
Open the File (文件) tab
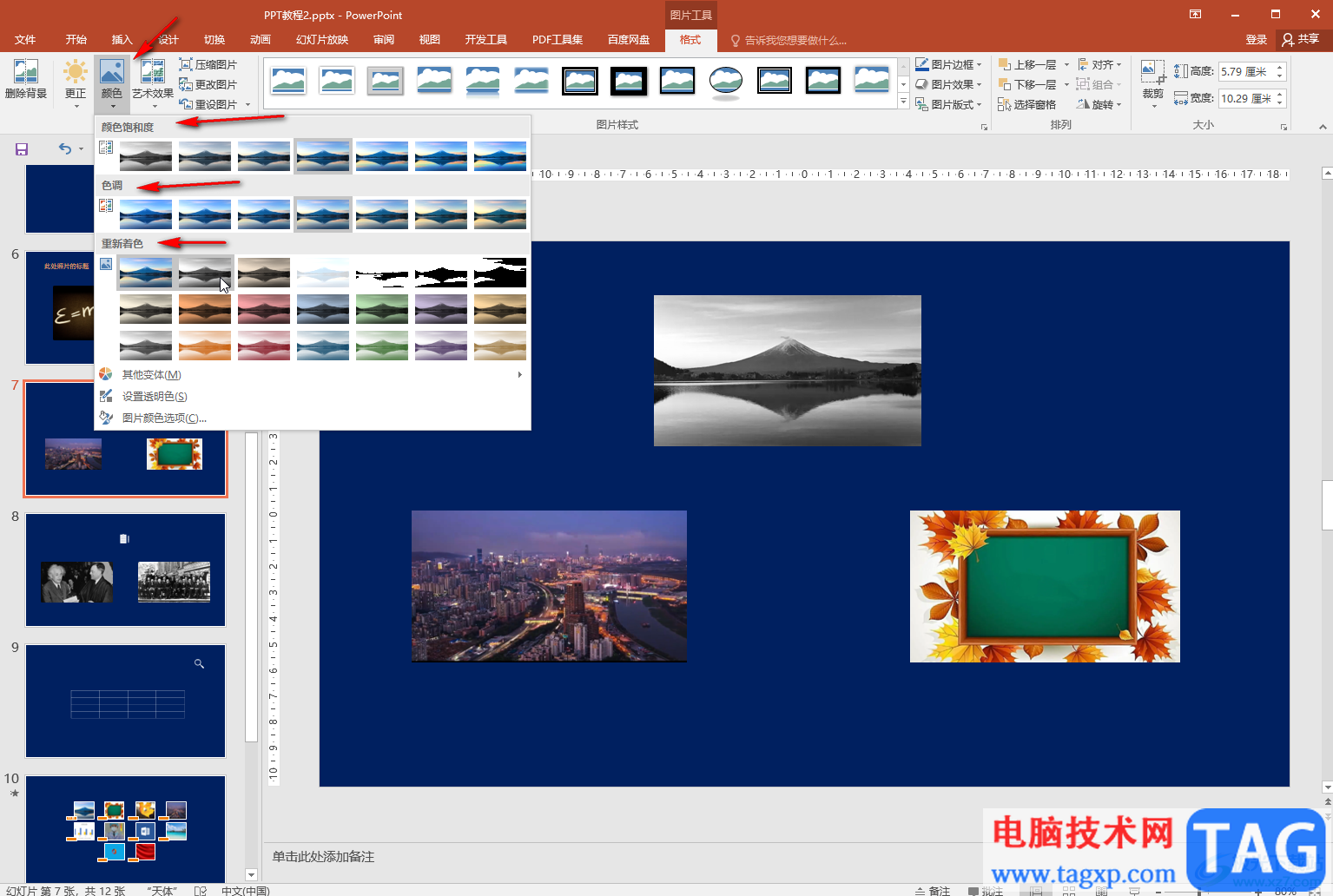pos(25,40)
